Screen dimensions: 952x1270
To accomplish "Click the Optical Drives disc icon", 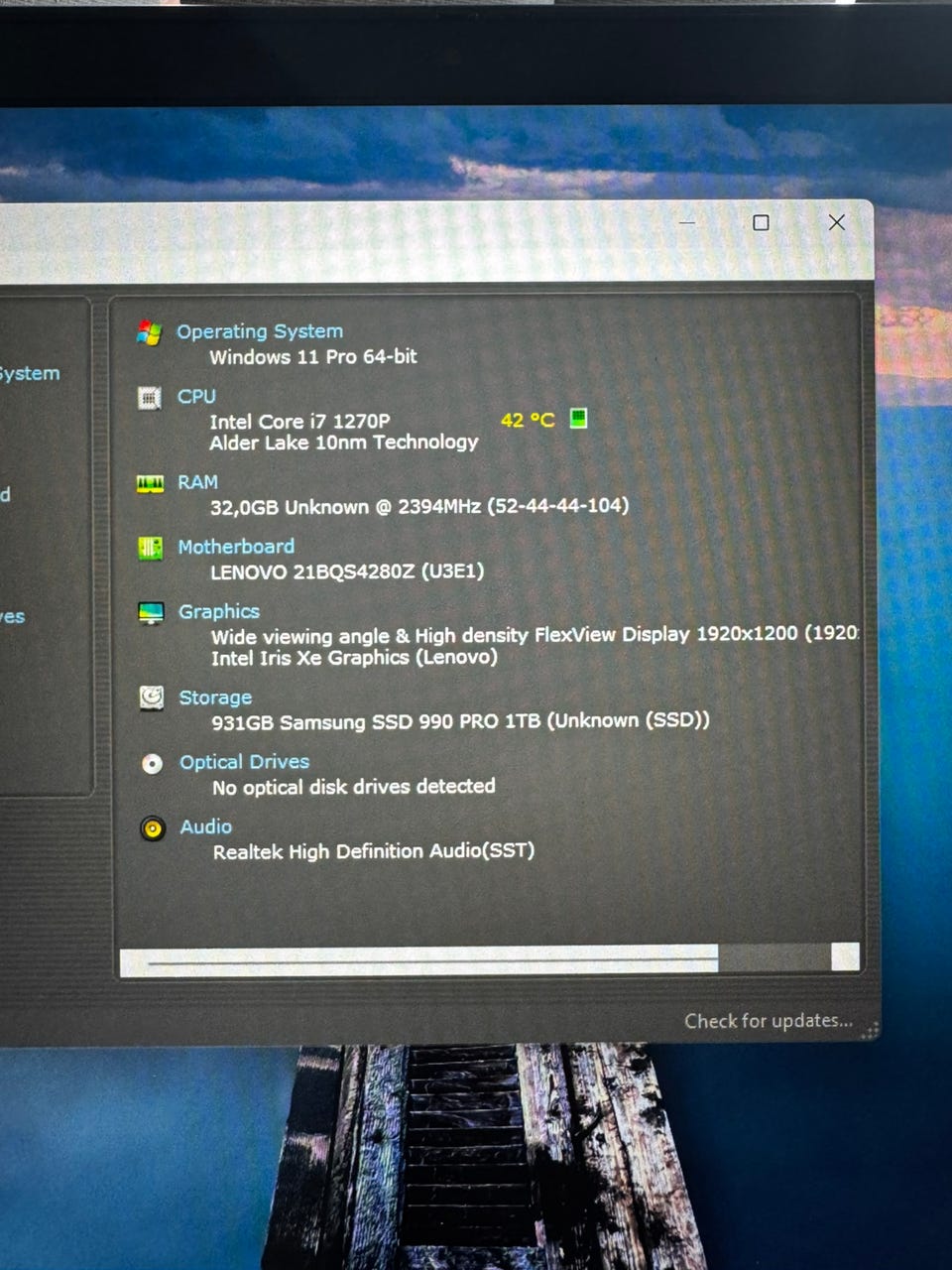I will (152, 763).
